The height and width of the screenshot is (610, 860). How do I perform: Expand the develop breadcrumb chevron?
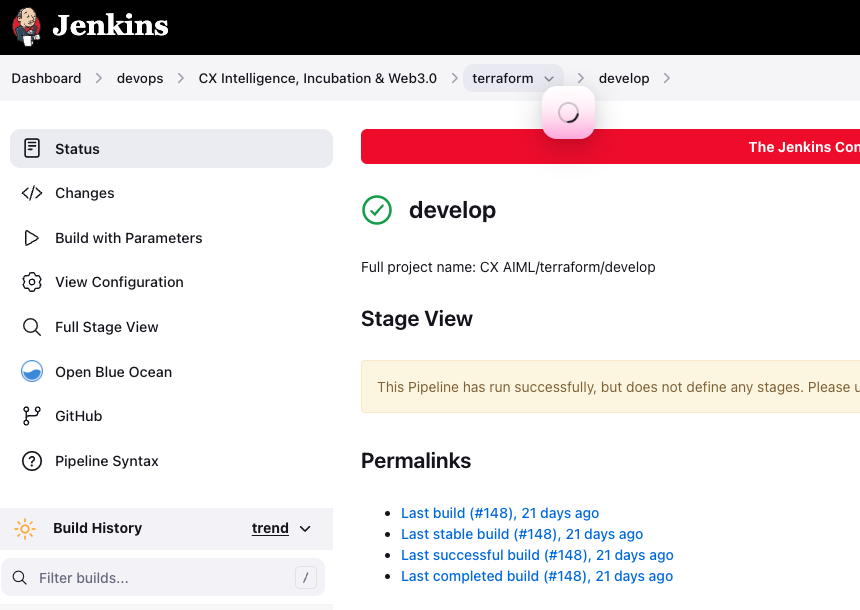pyautogui.click(x=666, y=78)
